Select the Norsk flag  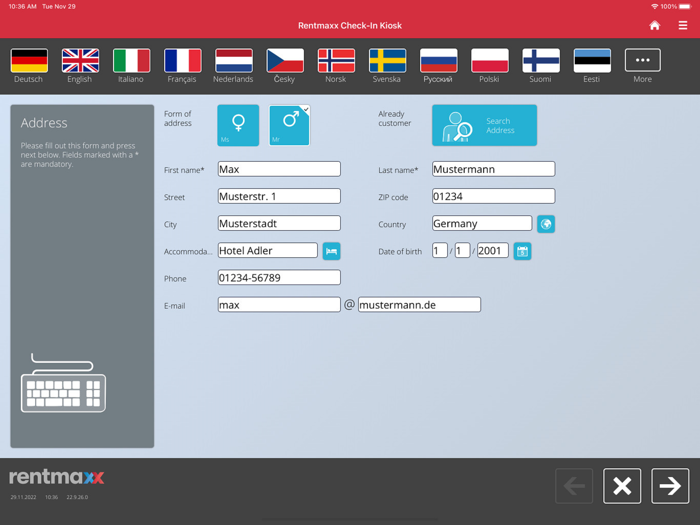(336, 61)
